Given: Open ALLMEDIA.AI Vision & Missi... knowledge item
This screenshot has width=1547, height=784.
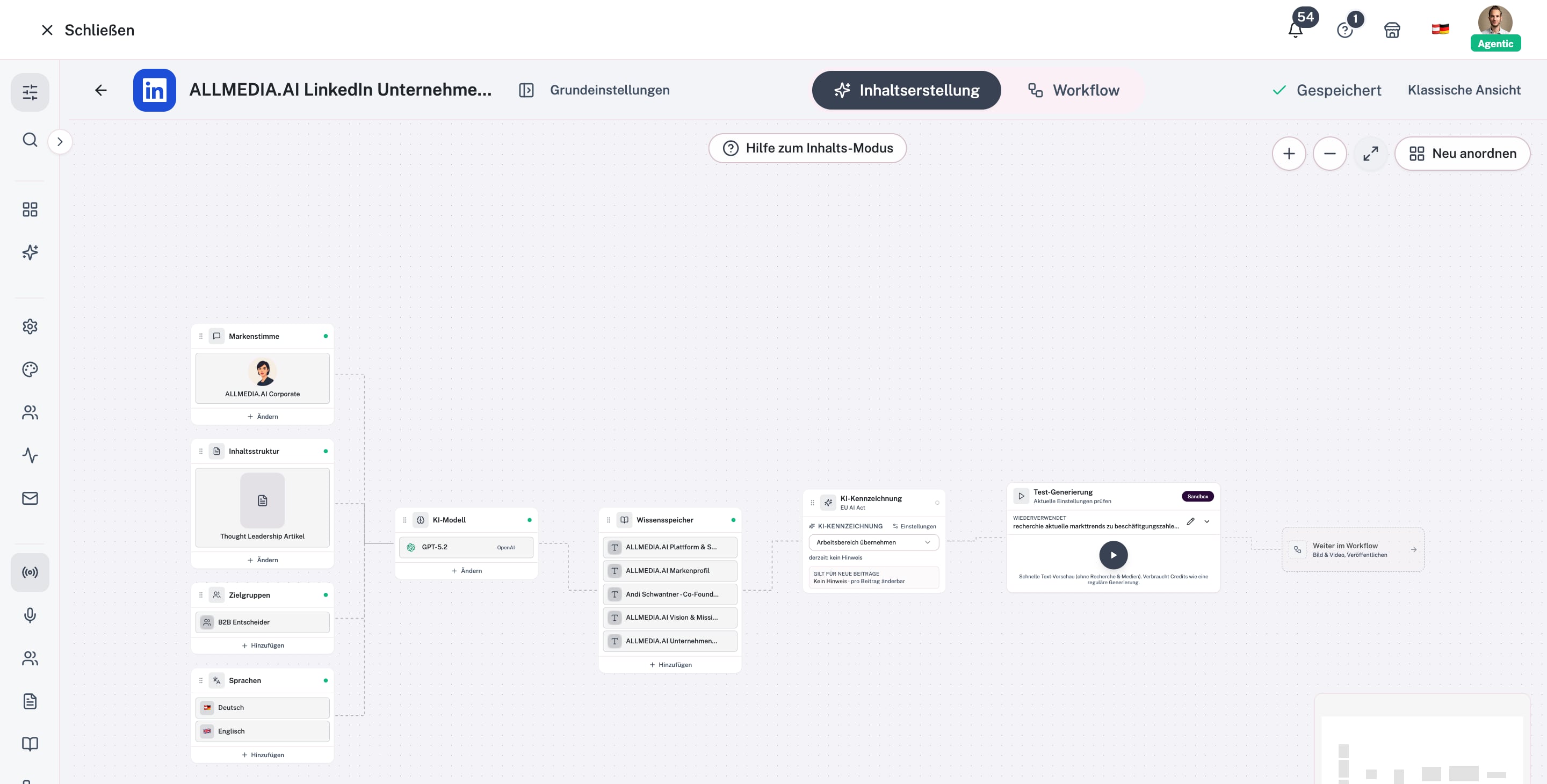Looking at the screenshot, I should [x=670, y=617].
